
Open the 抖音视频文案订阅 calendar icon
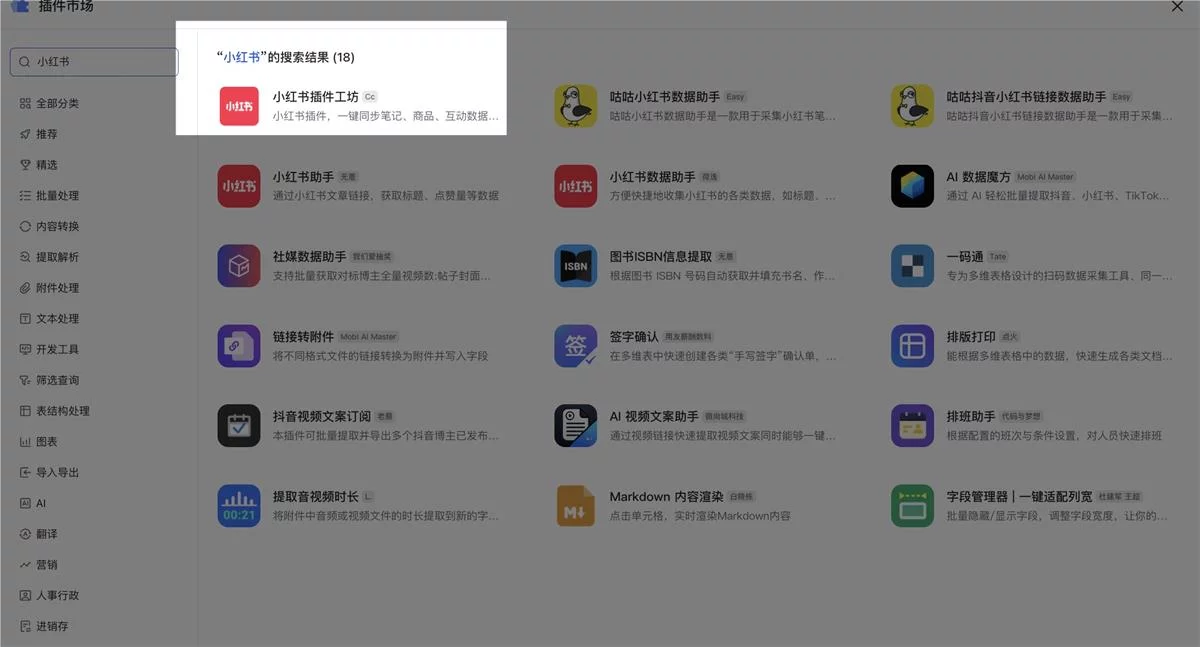coord(238,426)
